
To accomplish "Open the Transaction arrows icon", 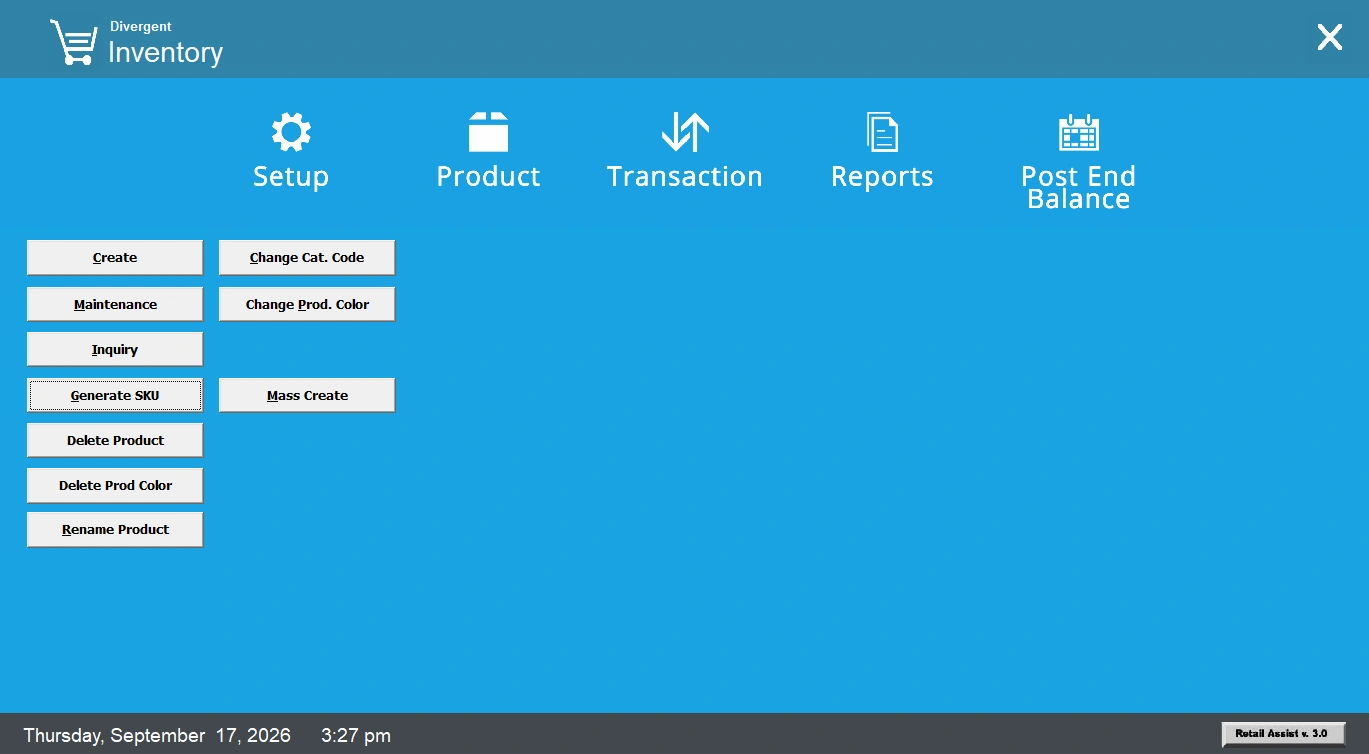I will 685,132.
